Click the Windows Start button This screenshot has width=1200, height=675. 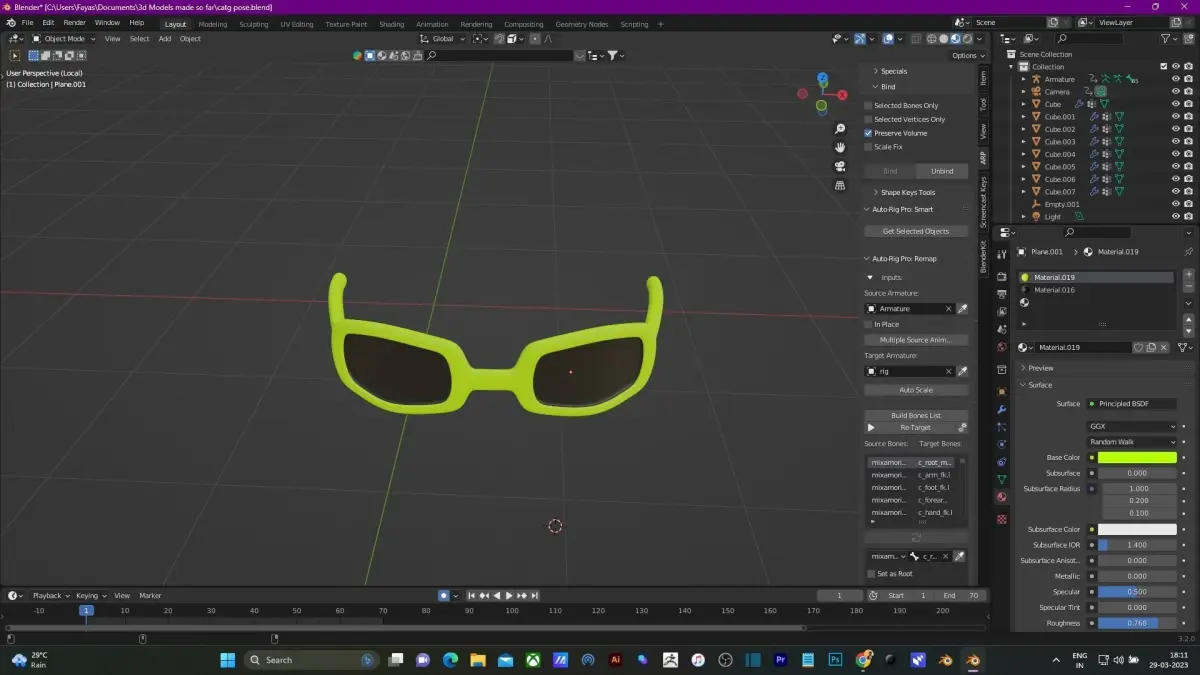pos(227,660)
